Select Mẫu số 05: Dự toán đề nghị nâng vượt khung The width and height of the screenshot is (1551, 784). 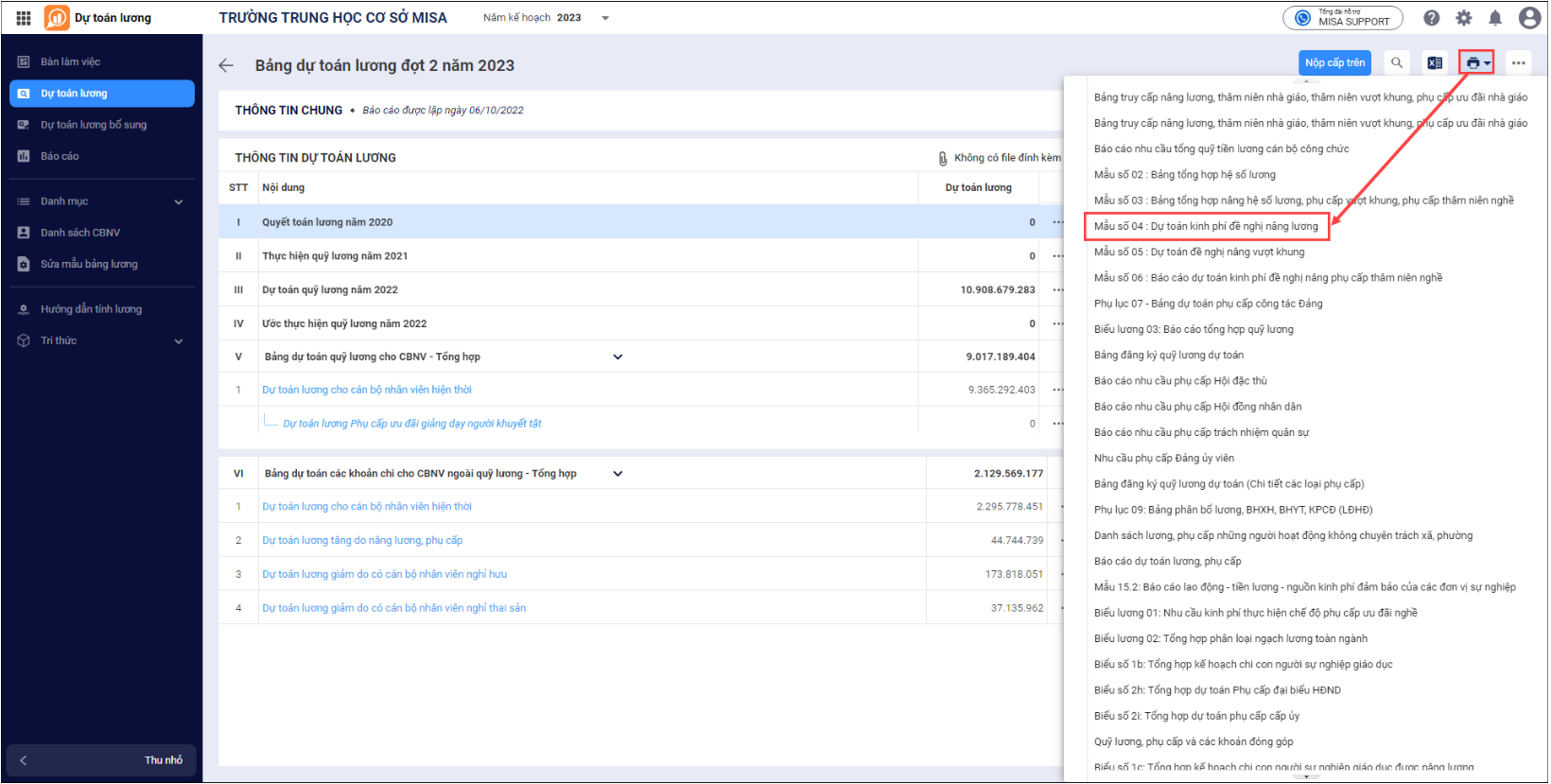(x=1199, y=253)
